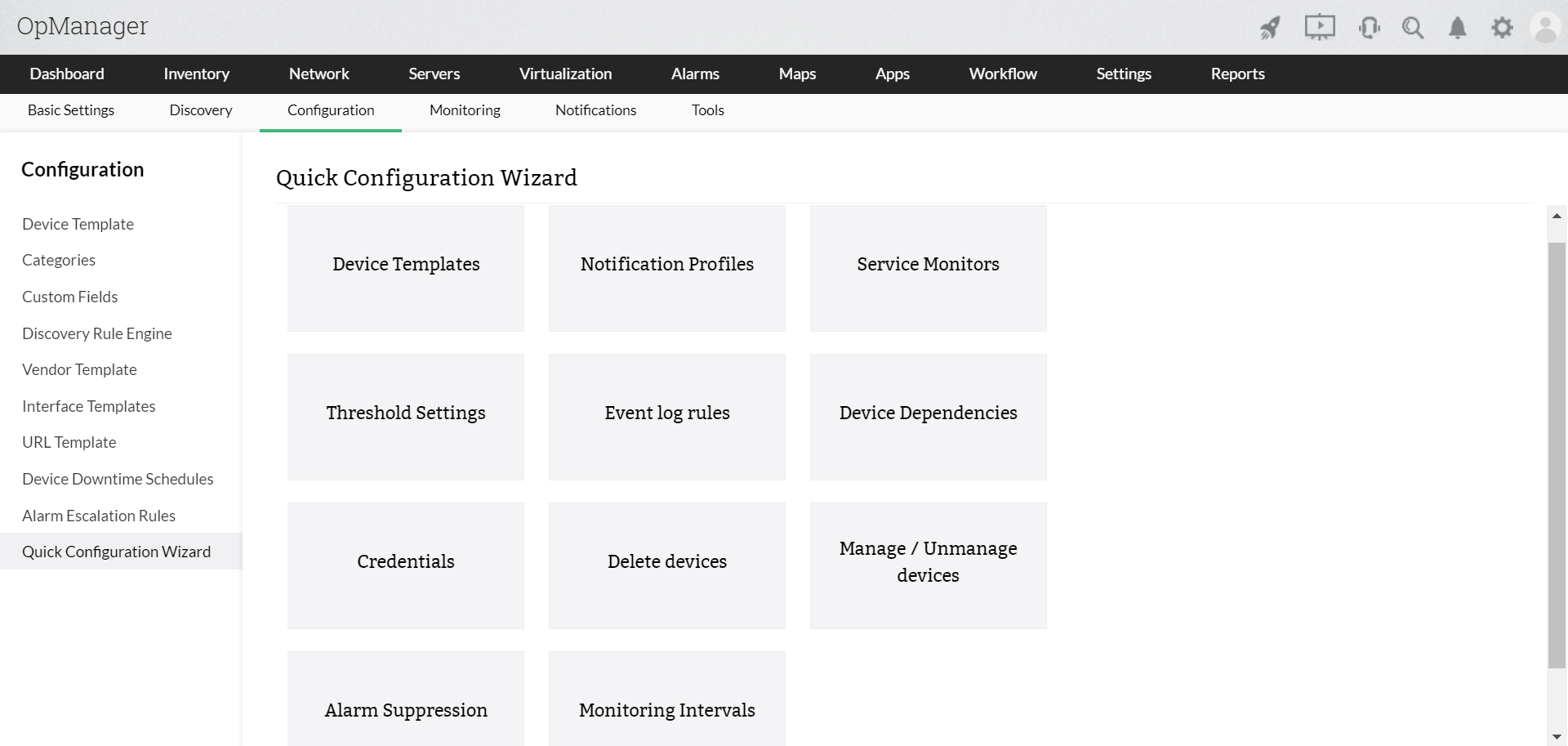Open the user profile avatar
The height and width of the screenshot is (746, 1568).
pyautogui.click(x=1546, y=28)
